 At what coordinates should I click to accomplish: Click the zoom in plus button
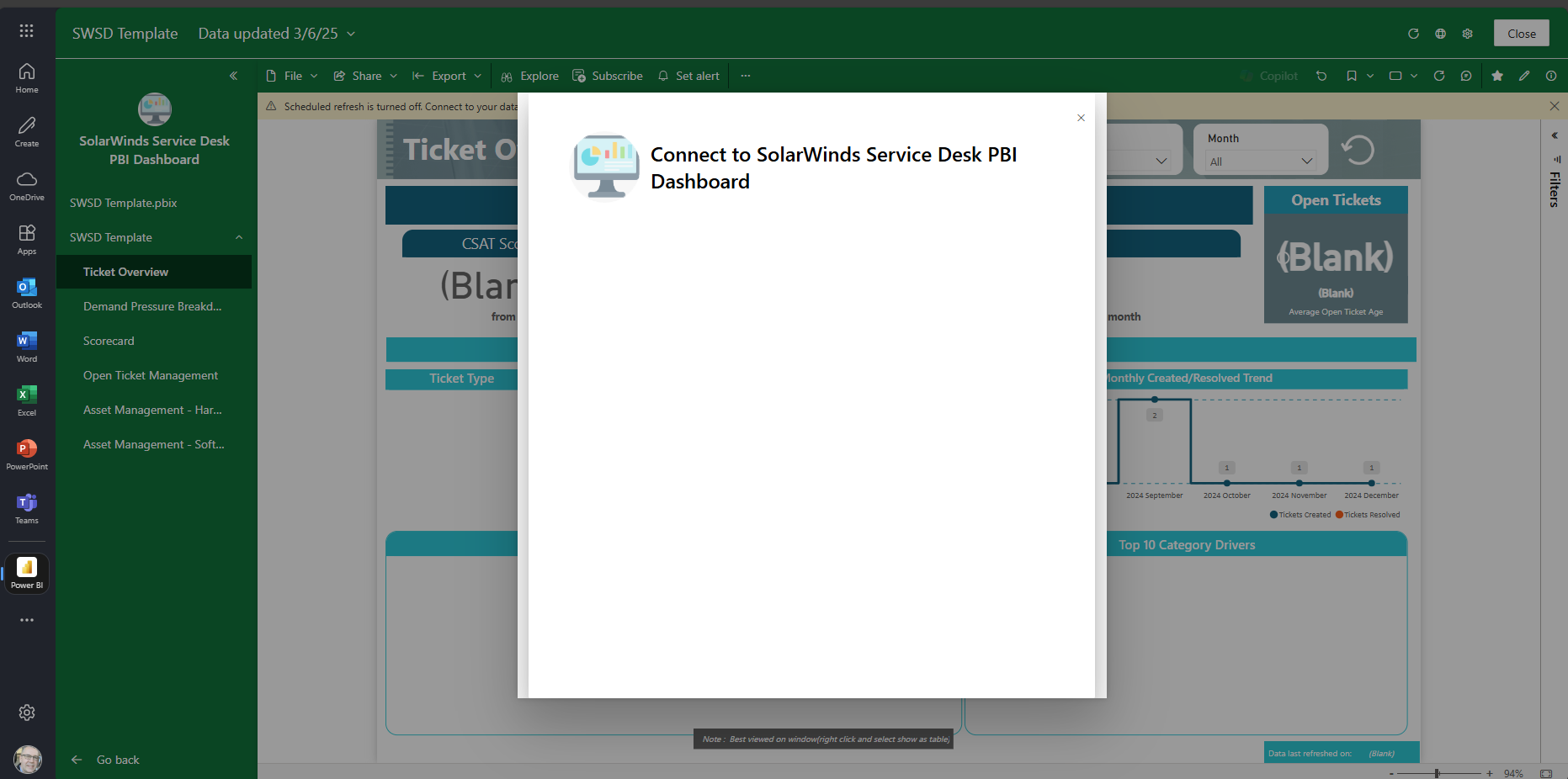(1490, 773)
